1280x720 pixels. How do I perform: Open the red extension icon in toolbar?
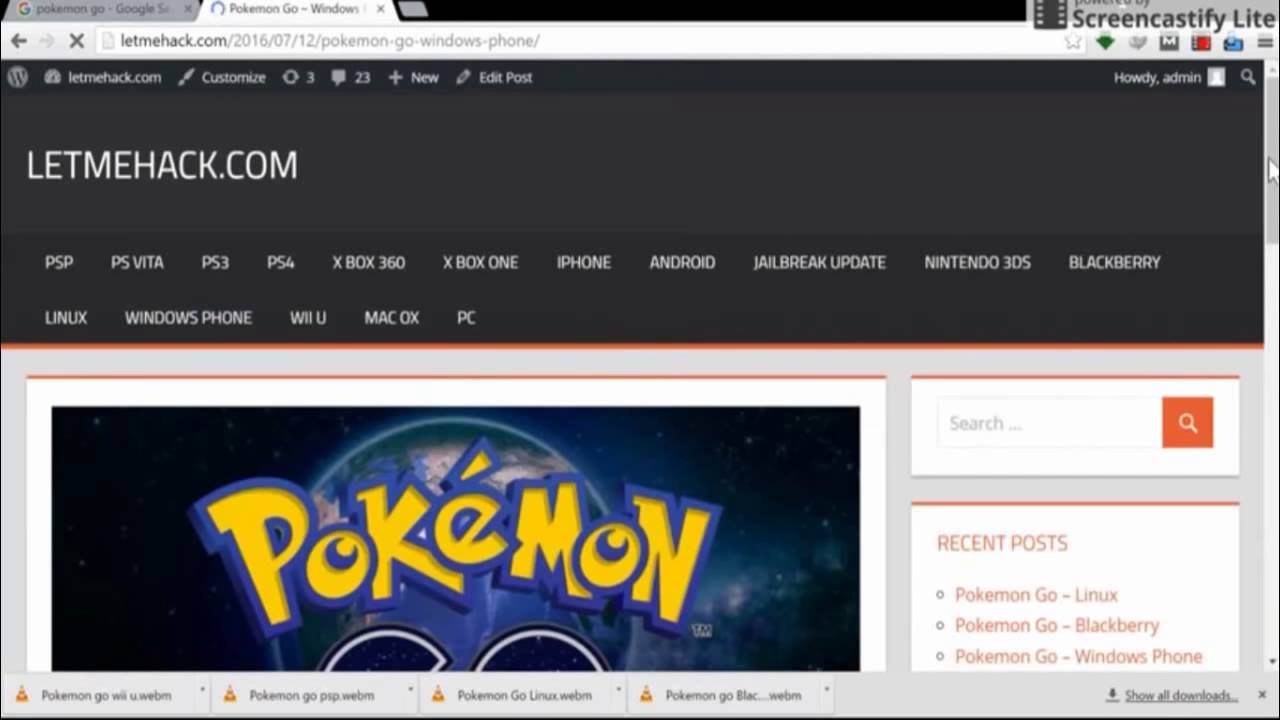(x=1201, y=42)
